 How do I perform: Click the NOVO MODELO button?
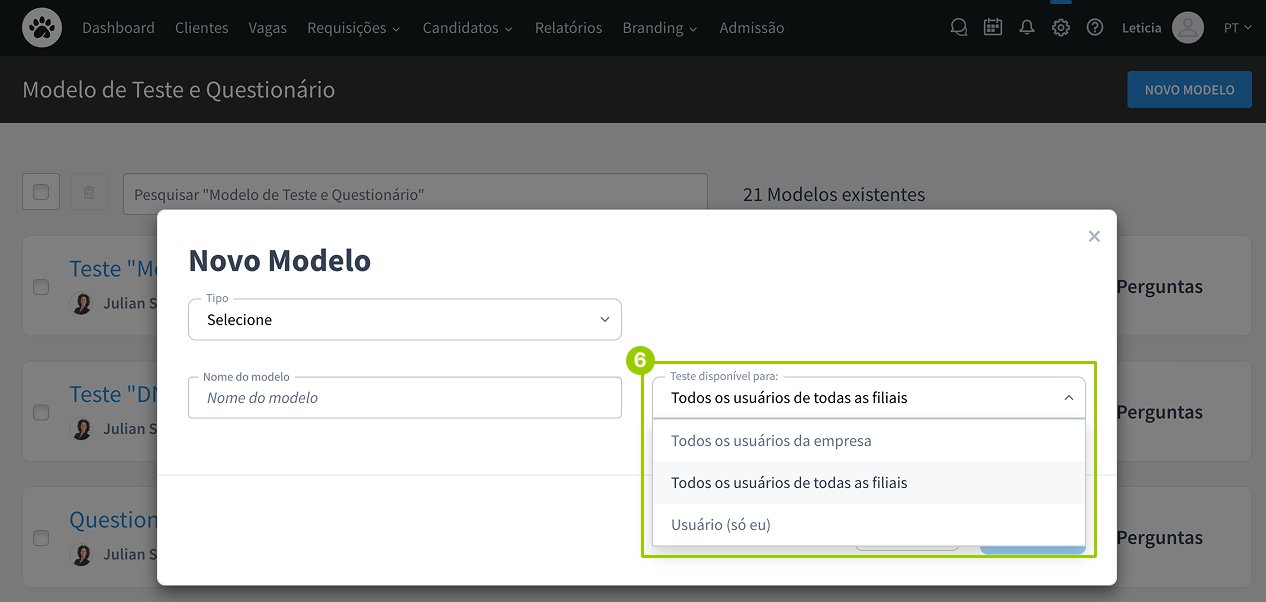pyautogui.click(x=1189, y=90)
